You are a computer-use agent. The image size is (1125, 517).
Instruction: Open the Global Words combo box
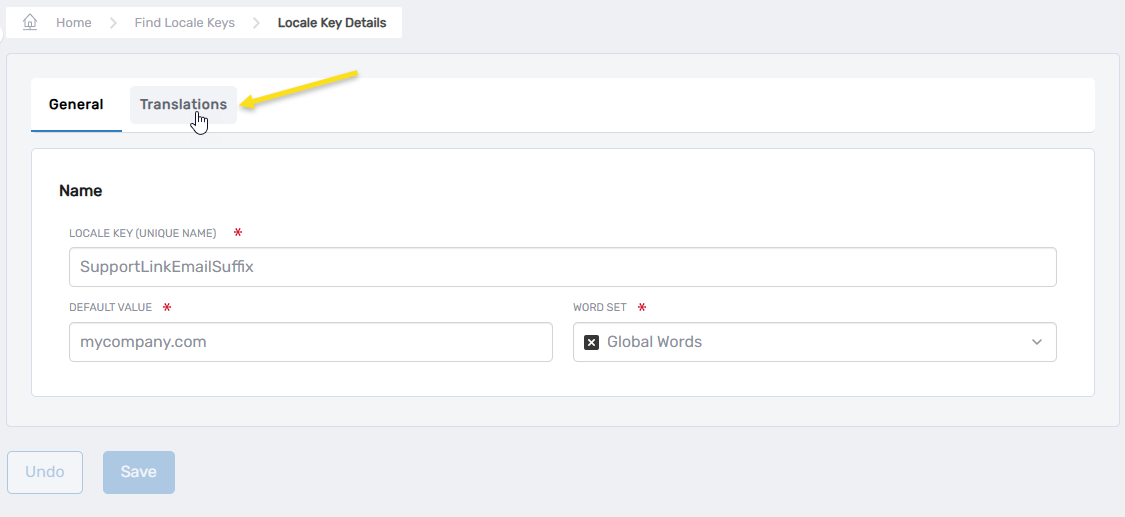pyautogui.click(x=800, y=342)
